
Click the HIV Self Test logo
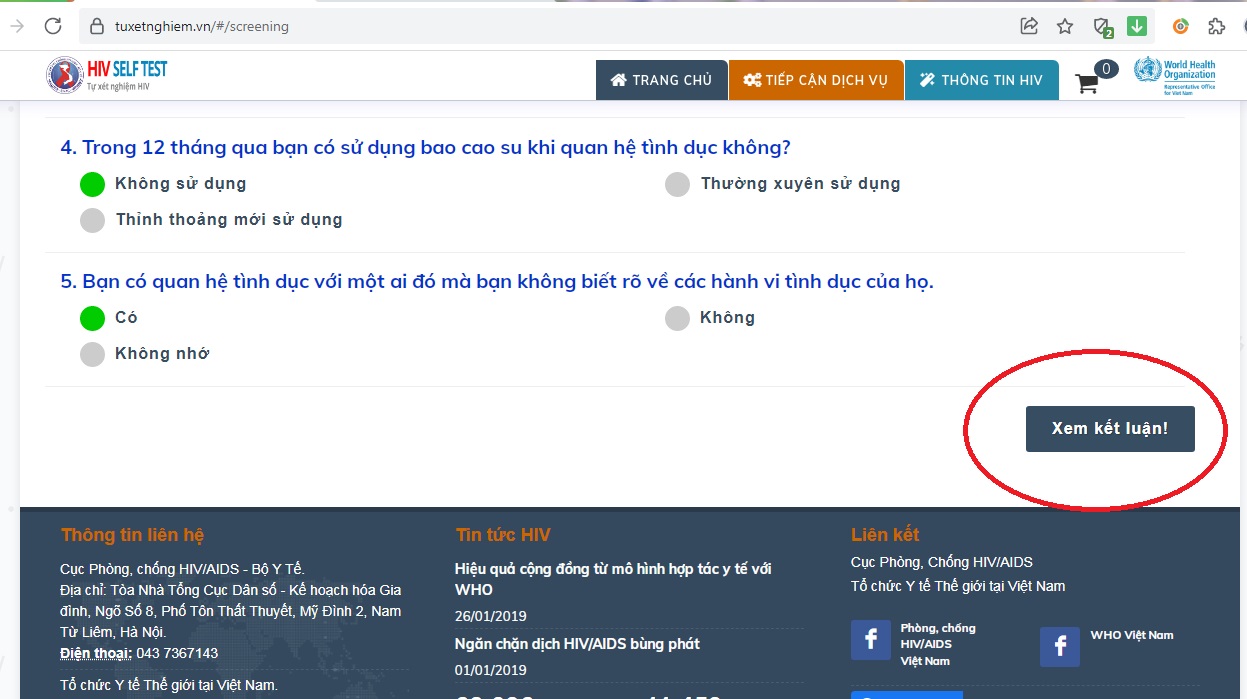pyautogui.click(x=107, y=76)
